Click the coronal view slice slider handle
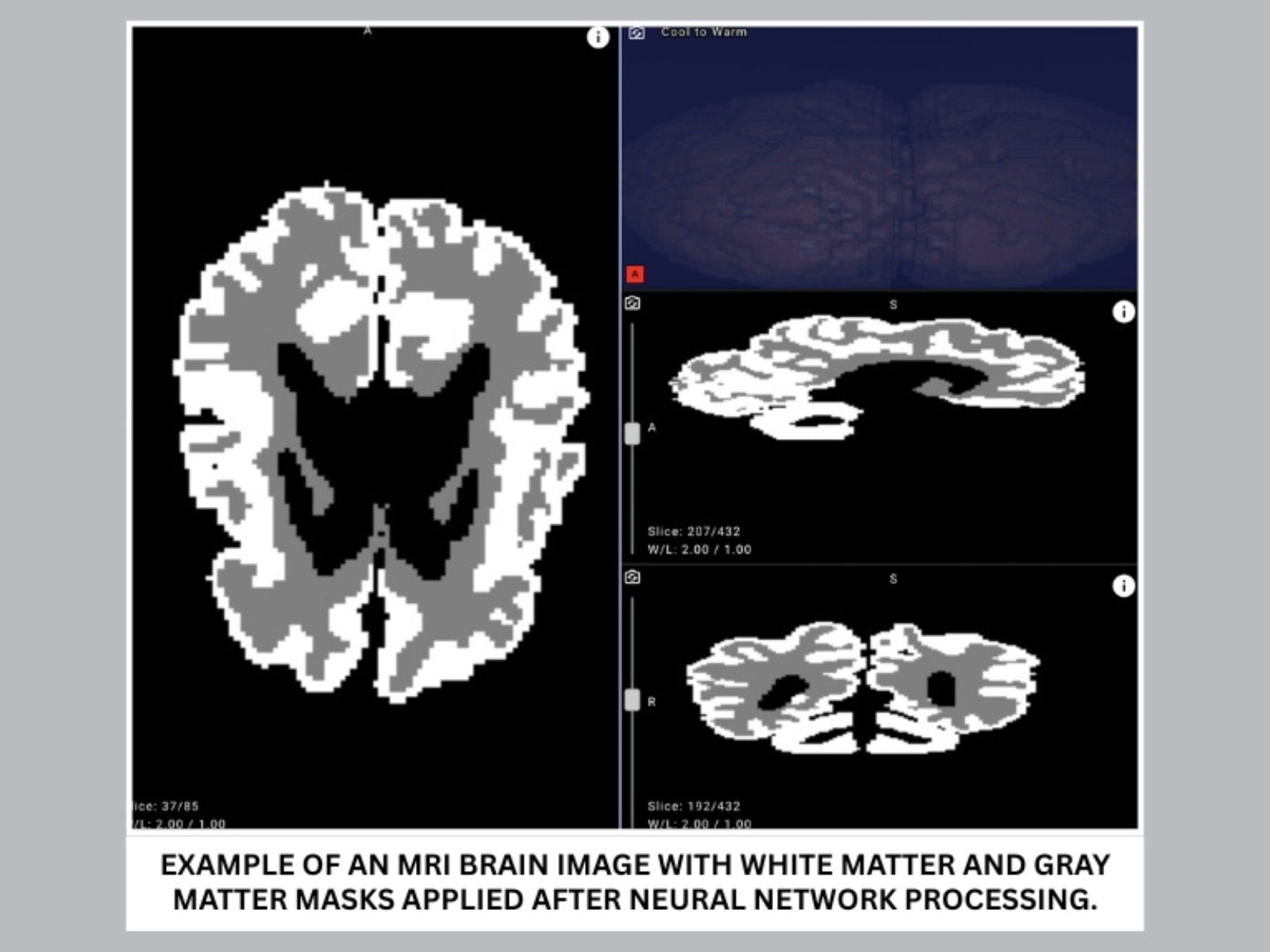The height and width of the screenshot is (952, 1270). [x=632, y=700]
